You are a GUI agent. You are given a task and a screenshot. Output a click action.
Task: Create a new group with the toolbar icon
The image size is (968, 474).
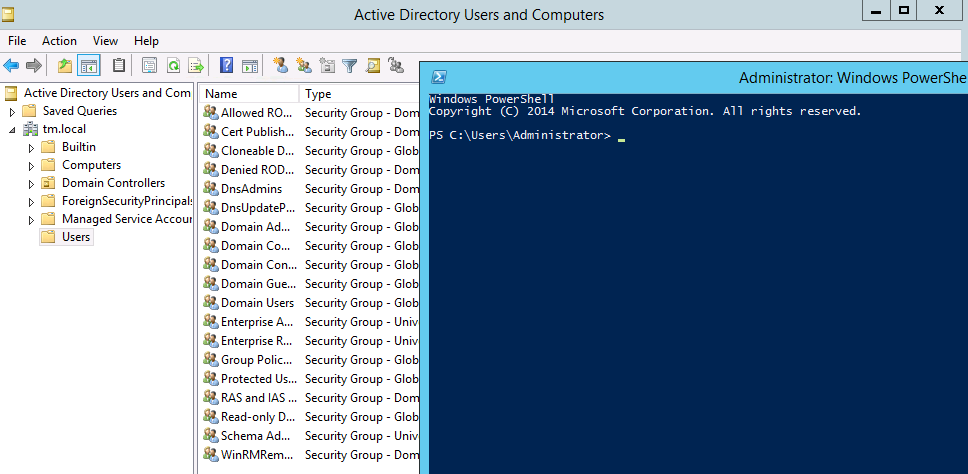click(304, 65)
